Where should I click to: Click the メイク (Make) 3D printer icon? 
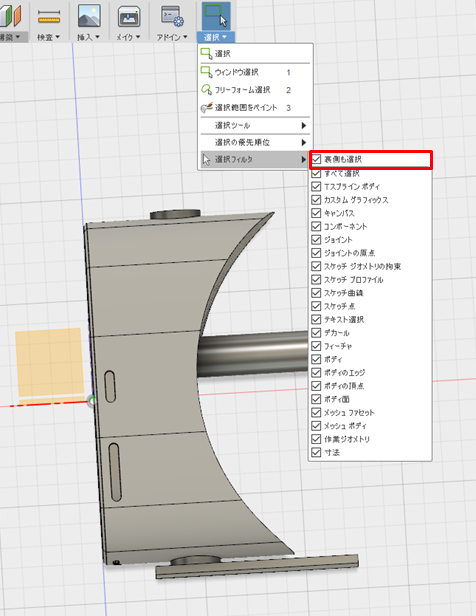tap(129, 16)
